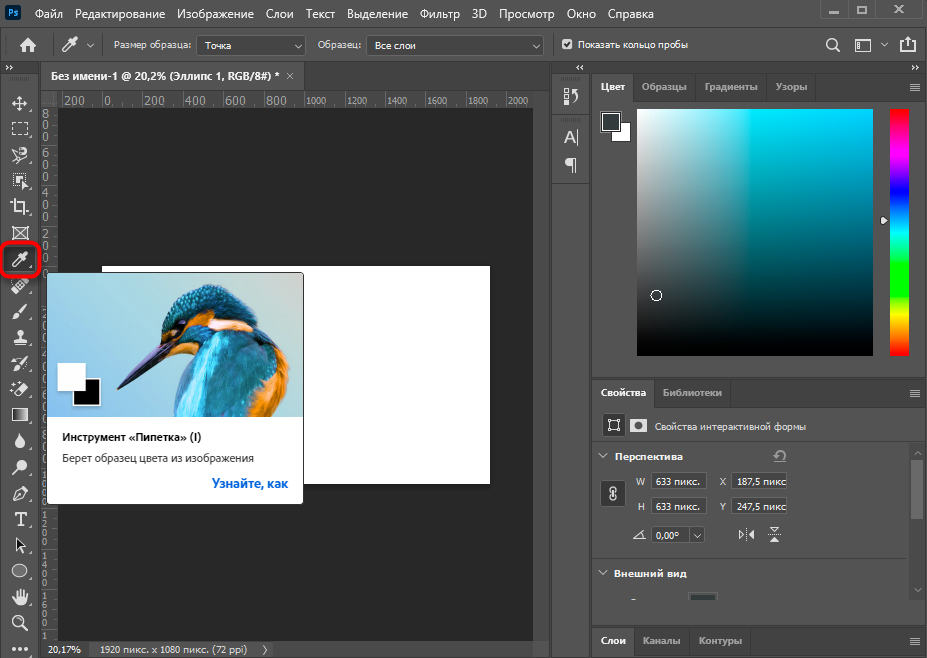Select the Eyedropper tool in toolbar
Image resolution: width=927 pixels, height=658 pixels.
(19, 260)
